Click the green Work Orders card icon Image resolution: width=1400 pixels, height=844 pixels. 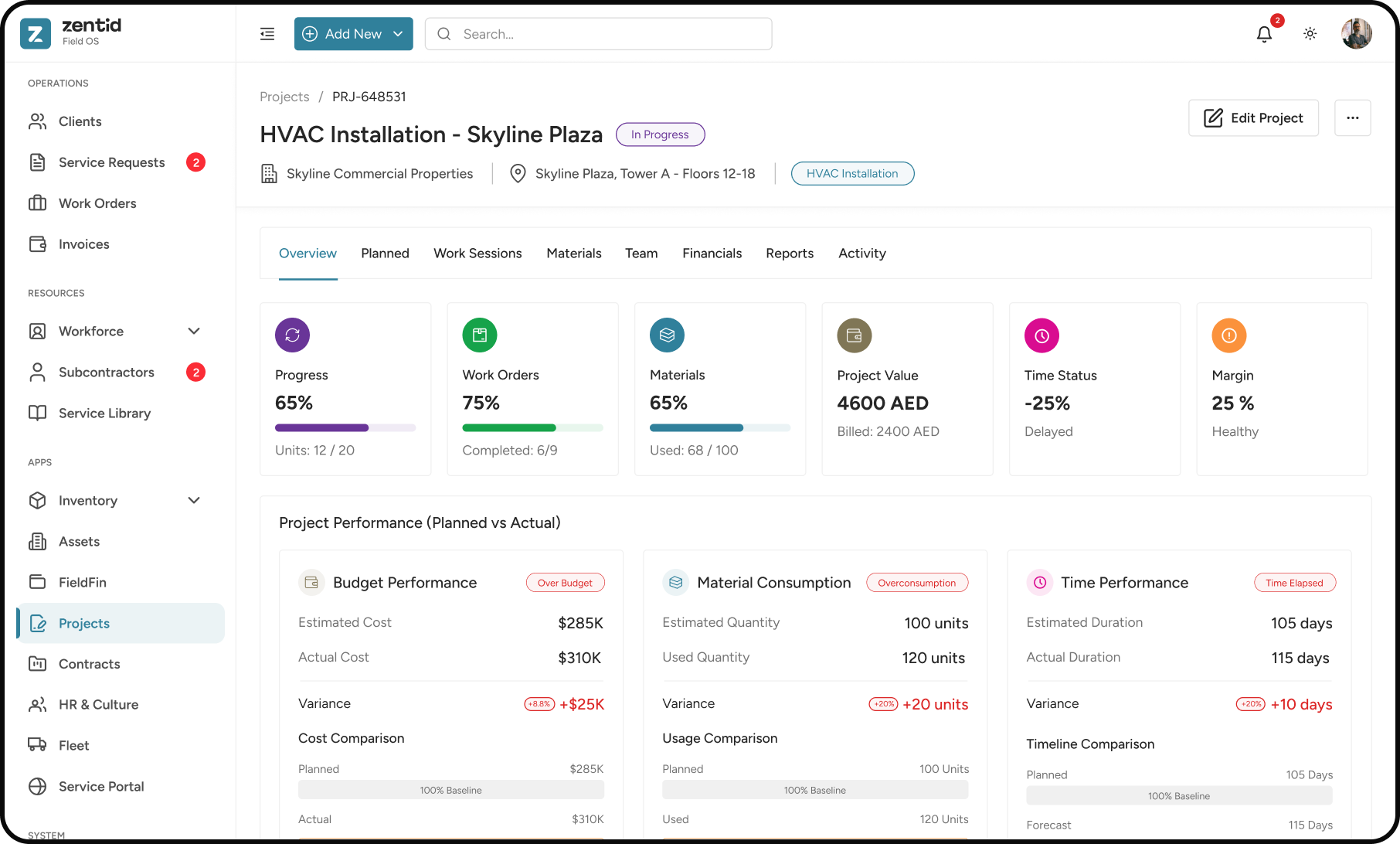tap(480, 335)
